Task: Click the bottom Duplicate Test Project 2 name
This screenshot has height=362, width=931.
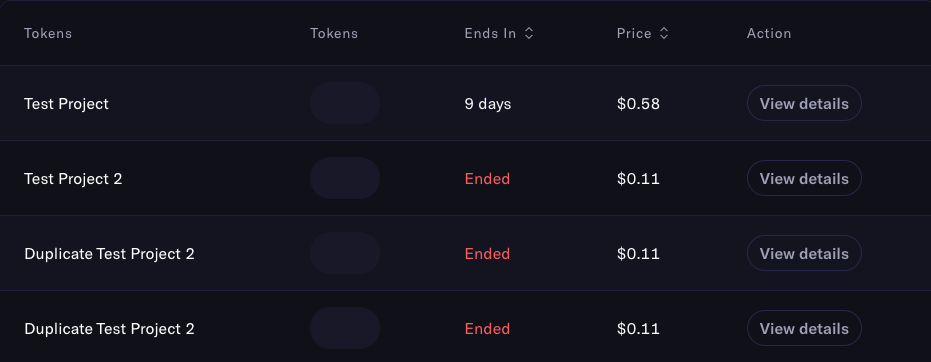Action: coord(109,329)
